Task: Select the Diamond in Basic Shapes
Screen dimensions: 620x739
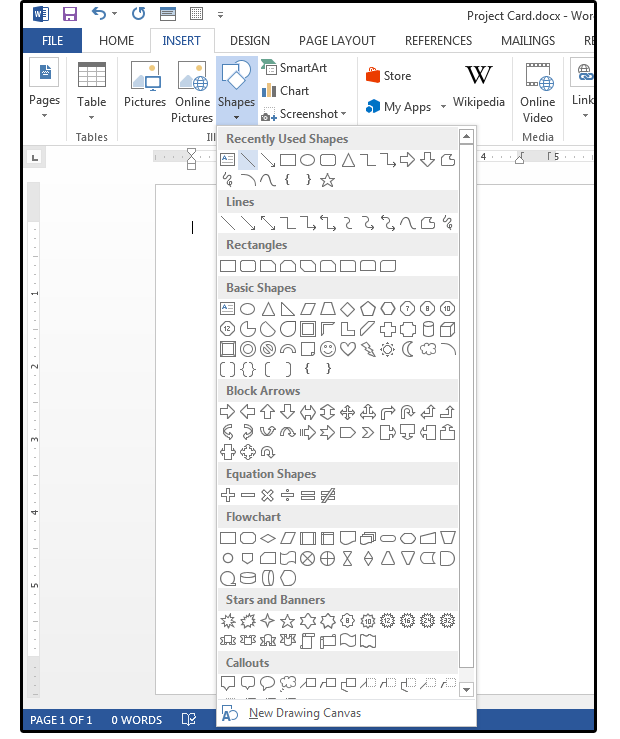Action: (347, 309)
